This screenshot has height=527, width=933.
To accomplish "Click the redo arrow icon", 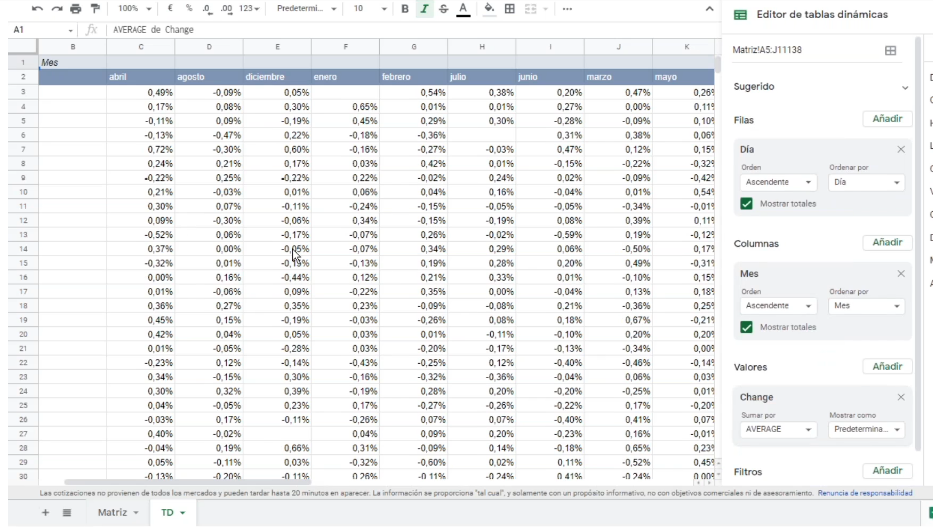I will [x=57, y=9].
